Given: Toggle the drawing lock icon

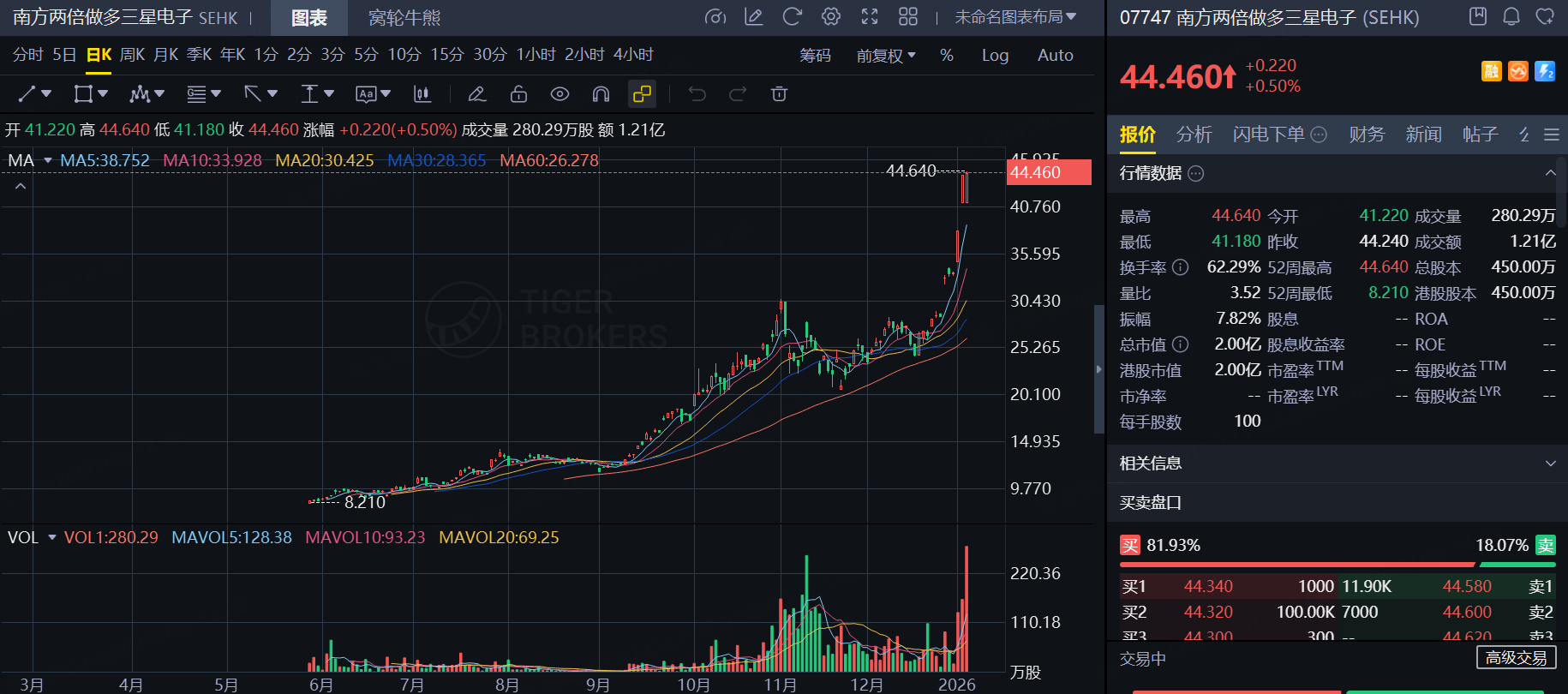Looking at the screenshot, I should (518, 93).
